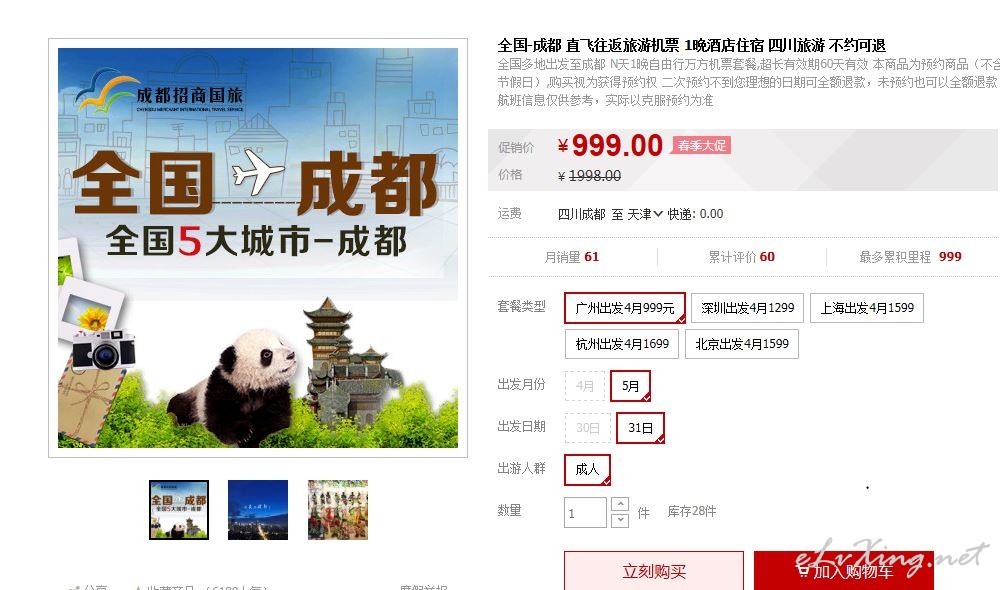Click the quantity input field
The width and height of the screenshot is (1000, 590).
point(585,512)
